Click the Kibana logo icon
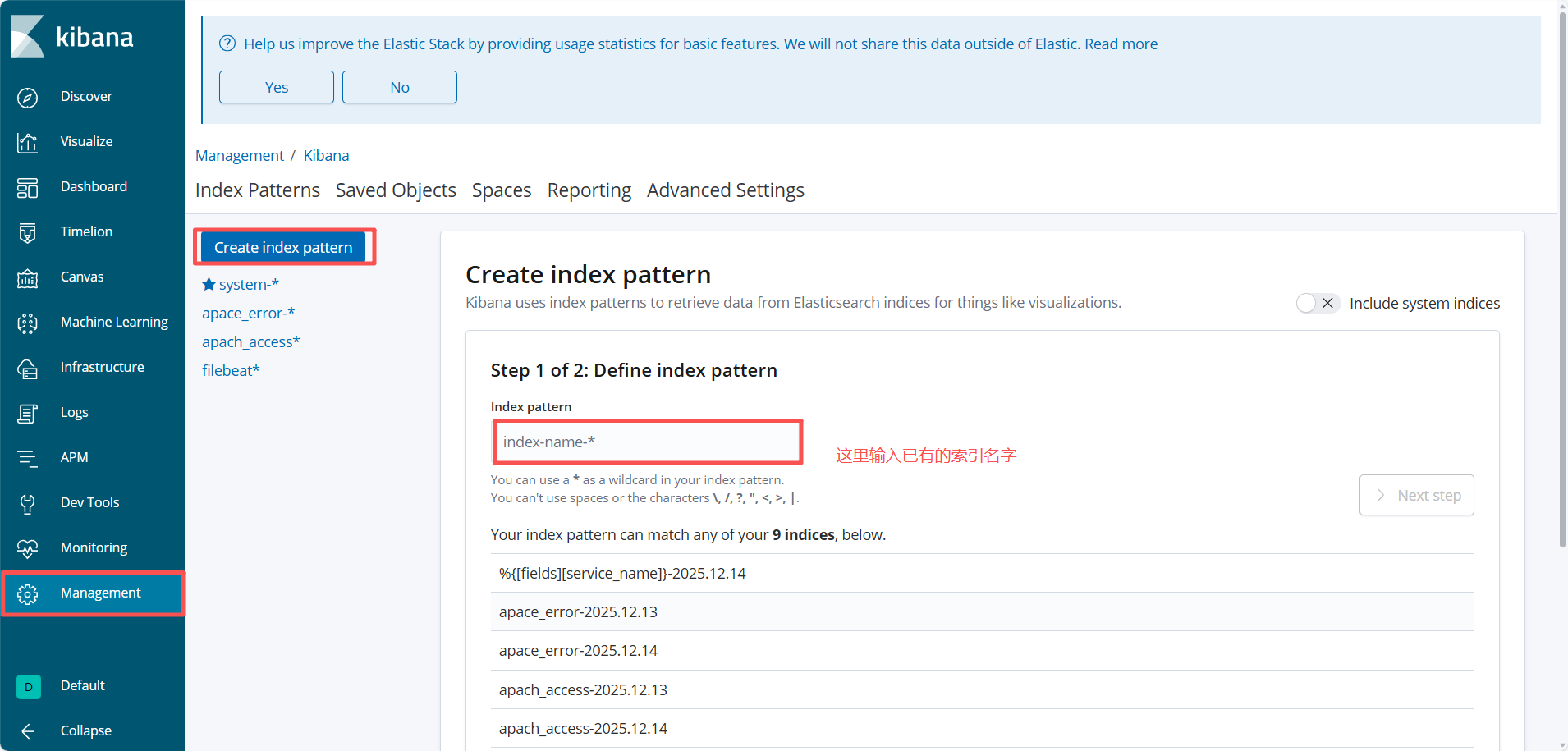 (x=27, y=37)
